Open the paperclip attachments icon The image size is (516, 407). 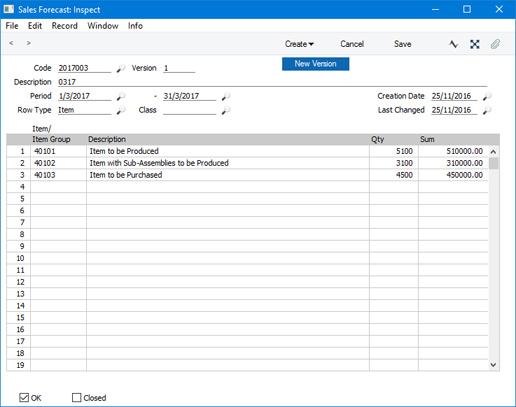coord(495,44)
